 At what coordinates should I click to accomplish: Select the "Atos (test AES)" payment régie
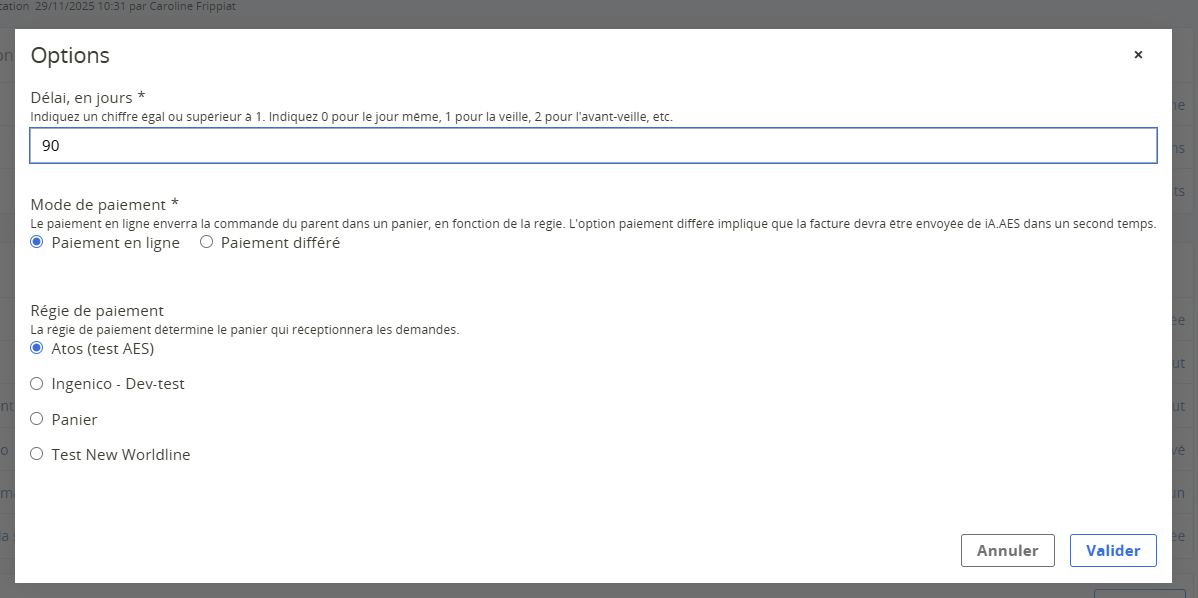click(37, 347)
